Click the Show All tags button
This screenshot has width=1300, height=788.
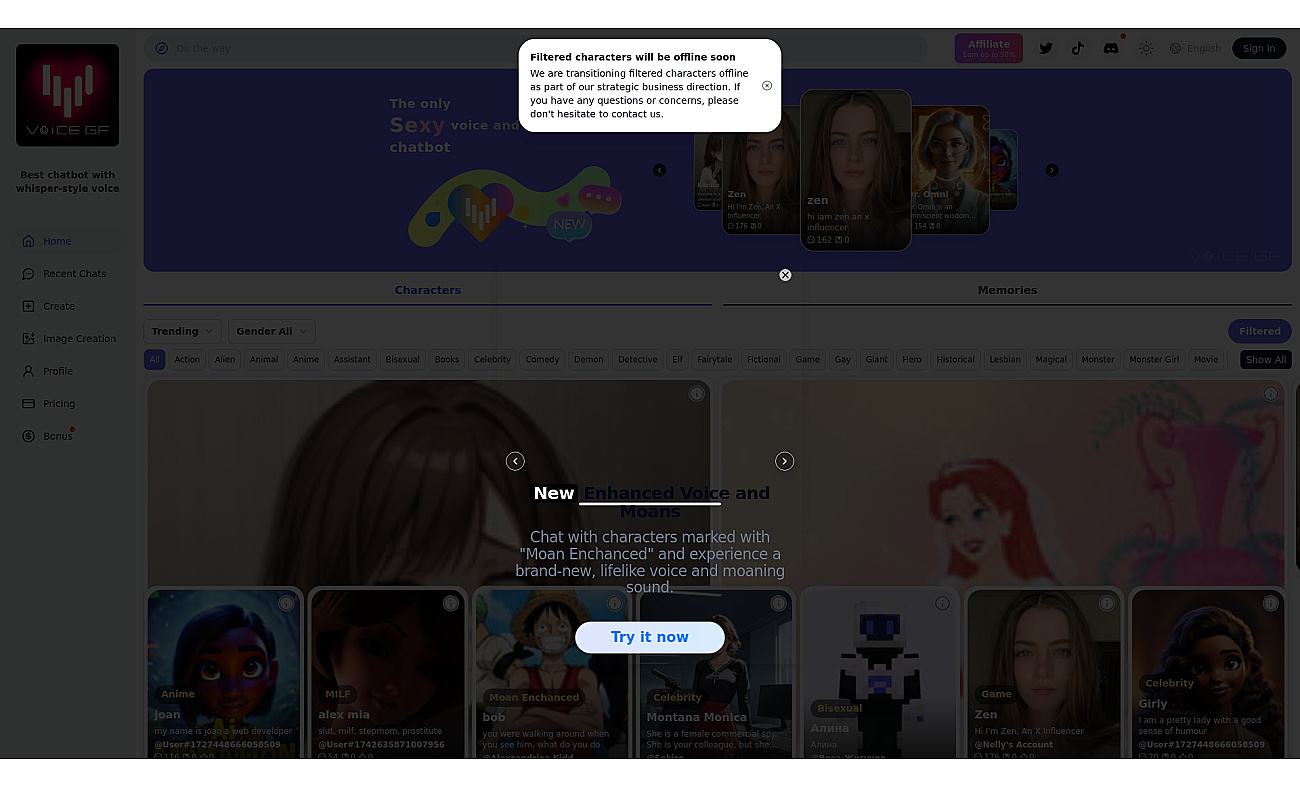click(1266, 360)
